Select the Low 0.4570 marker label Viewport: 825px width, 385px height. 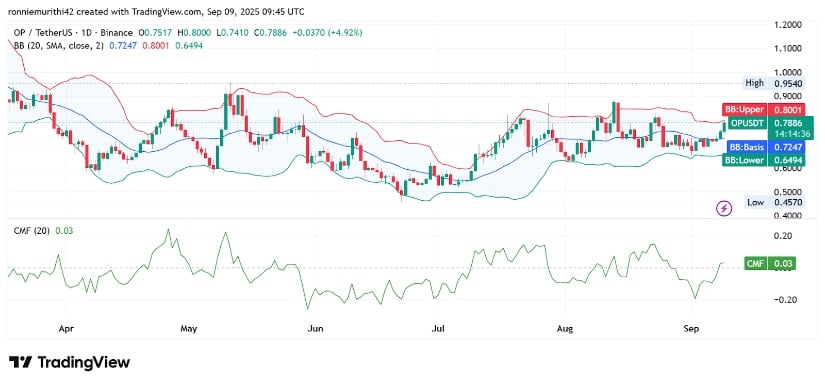click(772, 202)
